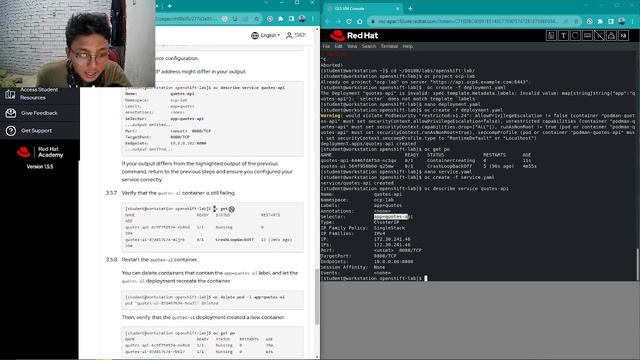
Task: Open Access Student Resources in sidebar
Action: (39, 93)
